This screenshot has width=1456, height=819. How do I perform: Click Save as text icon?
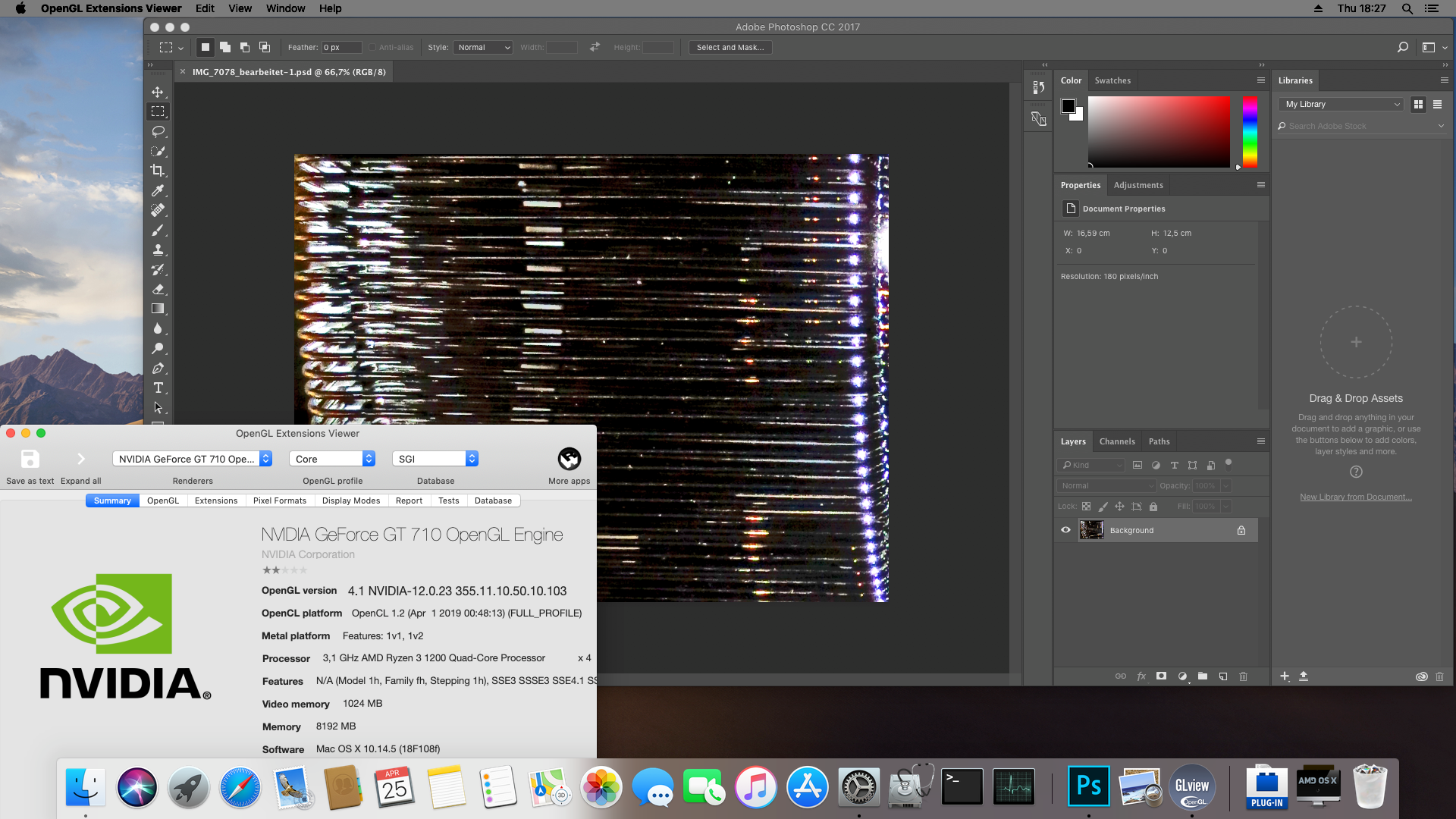click(30, 460)
